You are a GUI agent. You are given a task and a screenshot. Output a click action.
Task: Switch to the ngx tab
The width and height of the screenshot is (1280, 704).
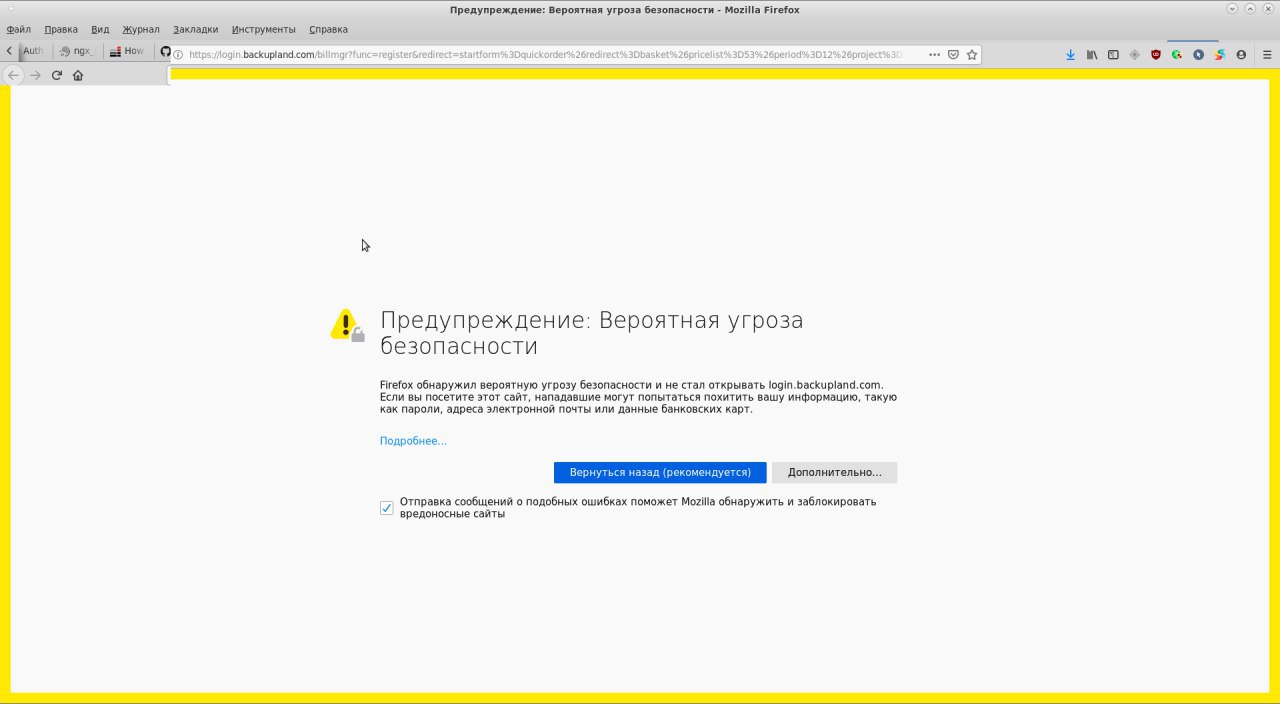pos(77,50)
